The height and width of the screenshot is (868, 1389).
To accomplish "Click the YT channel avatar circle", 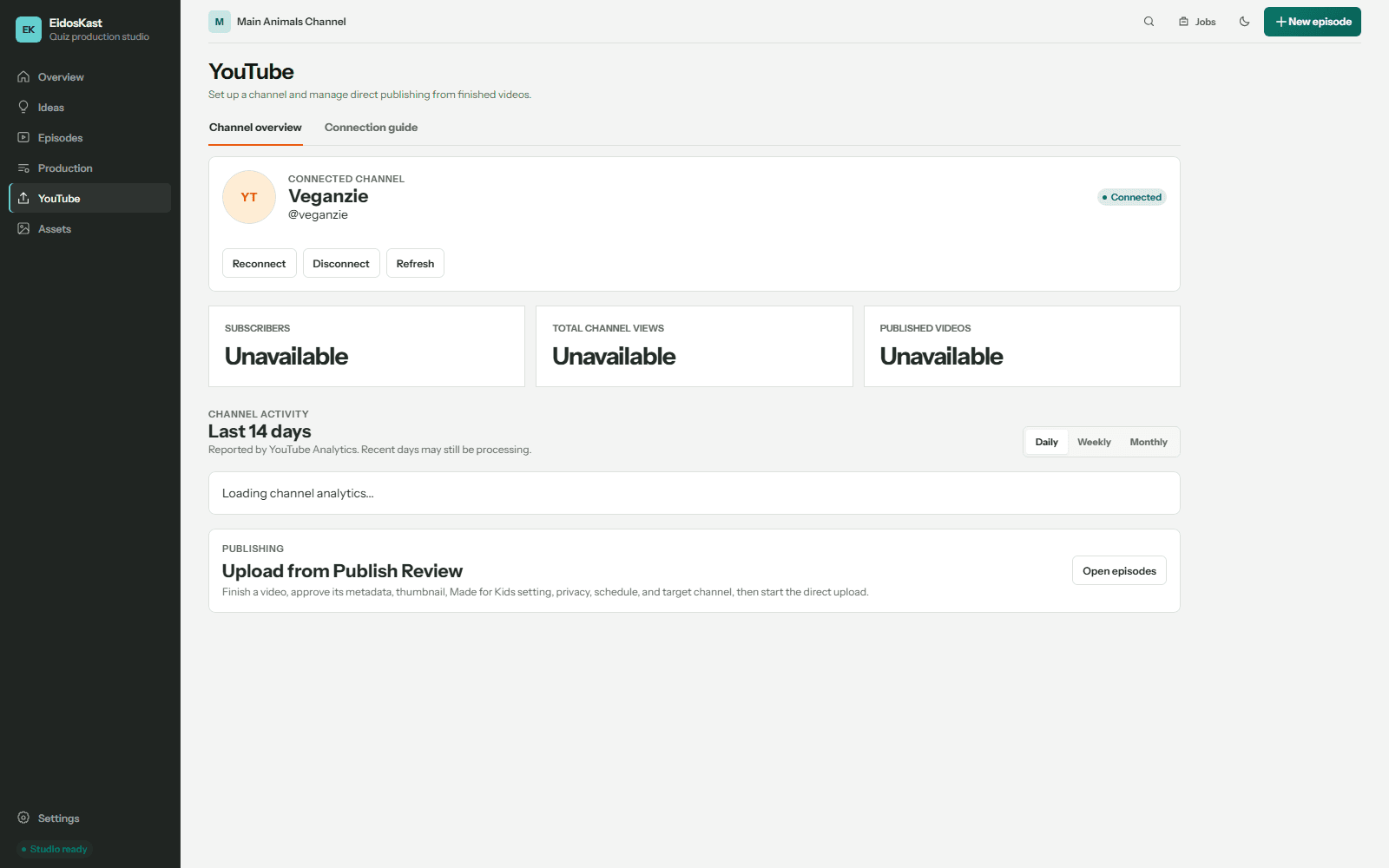I will [x=249, y=197].
